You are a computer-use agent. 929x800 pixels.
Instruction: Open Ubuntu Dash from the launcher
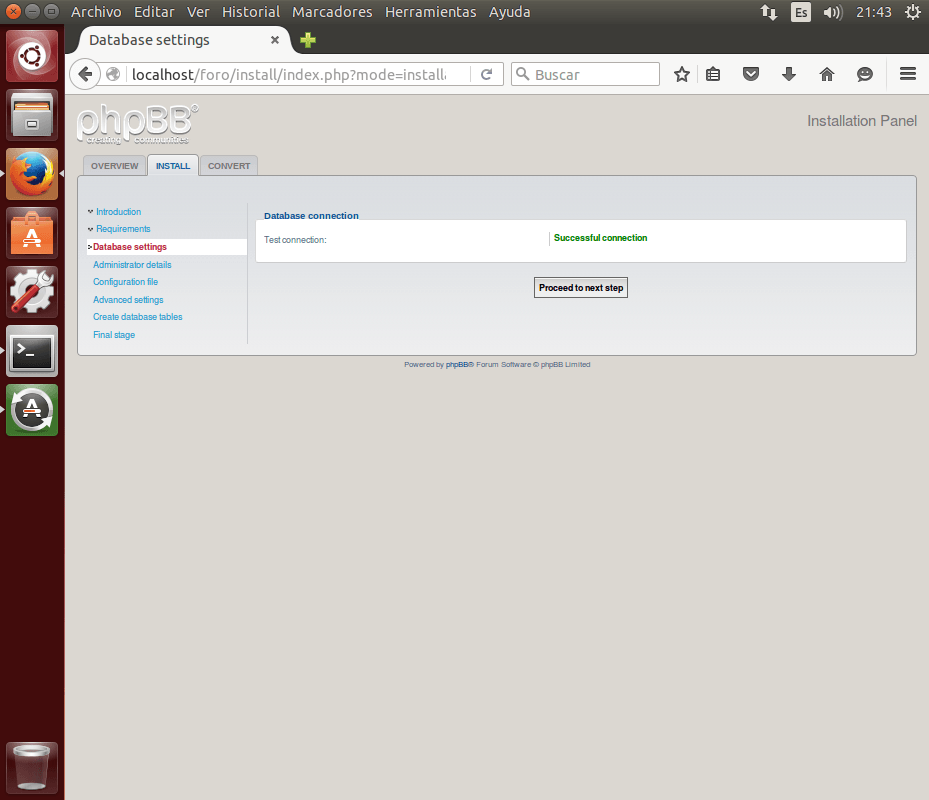point(32,56)
